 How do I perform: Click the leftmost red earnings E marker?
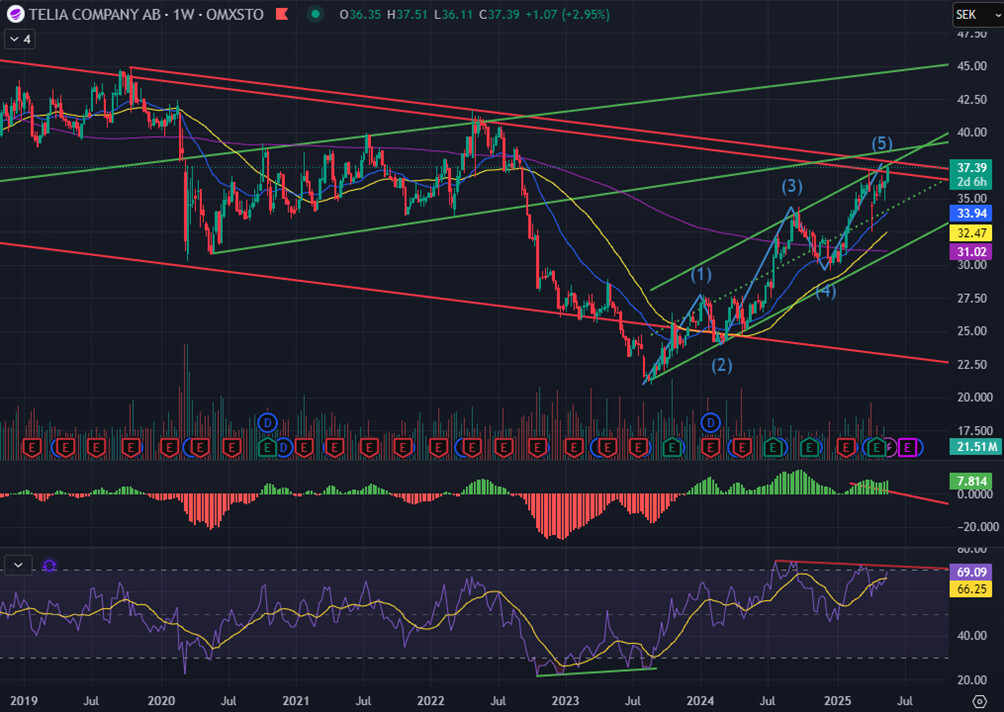tap(32, 447)
